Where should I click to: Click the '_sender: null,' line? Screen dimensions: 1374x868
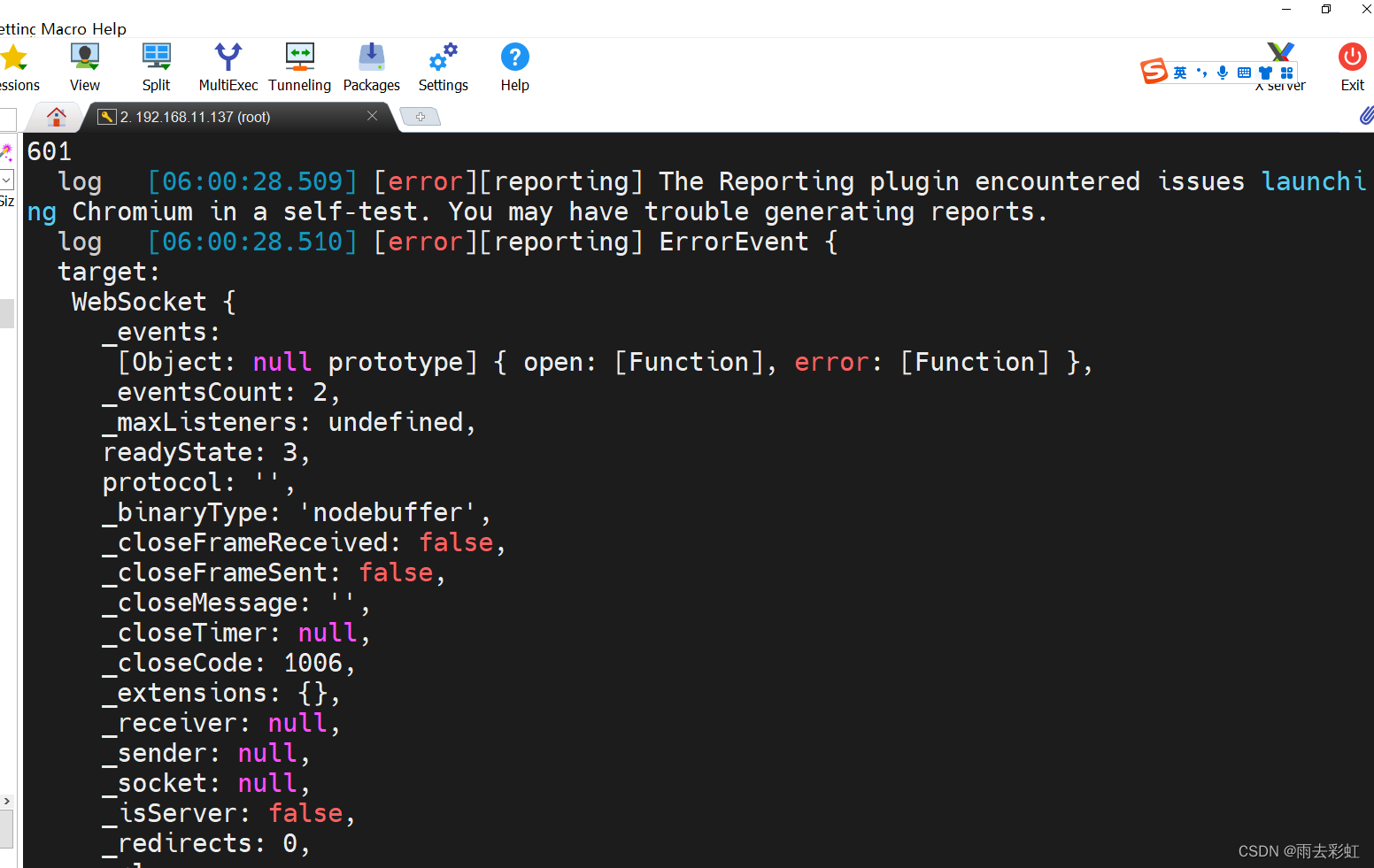206,753
